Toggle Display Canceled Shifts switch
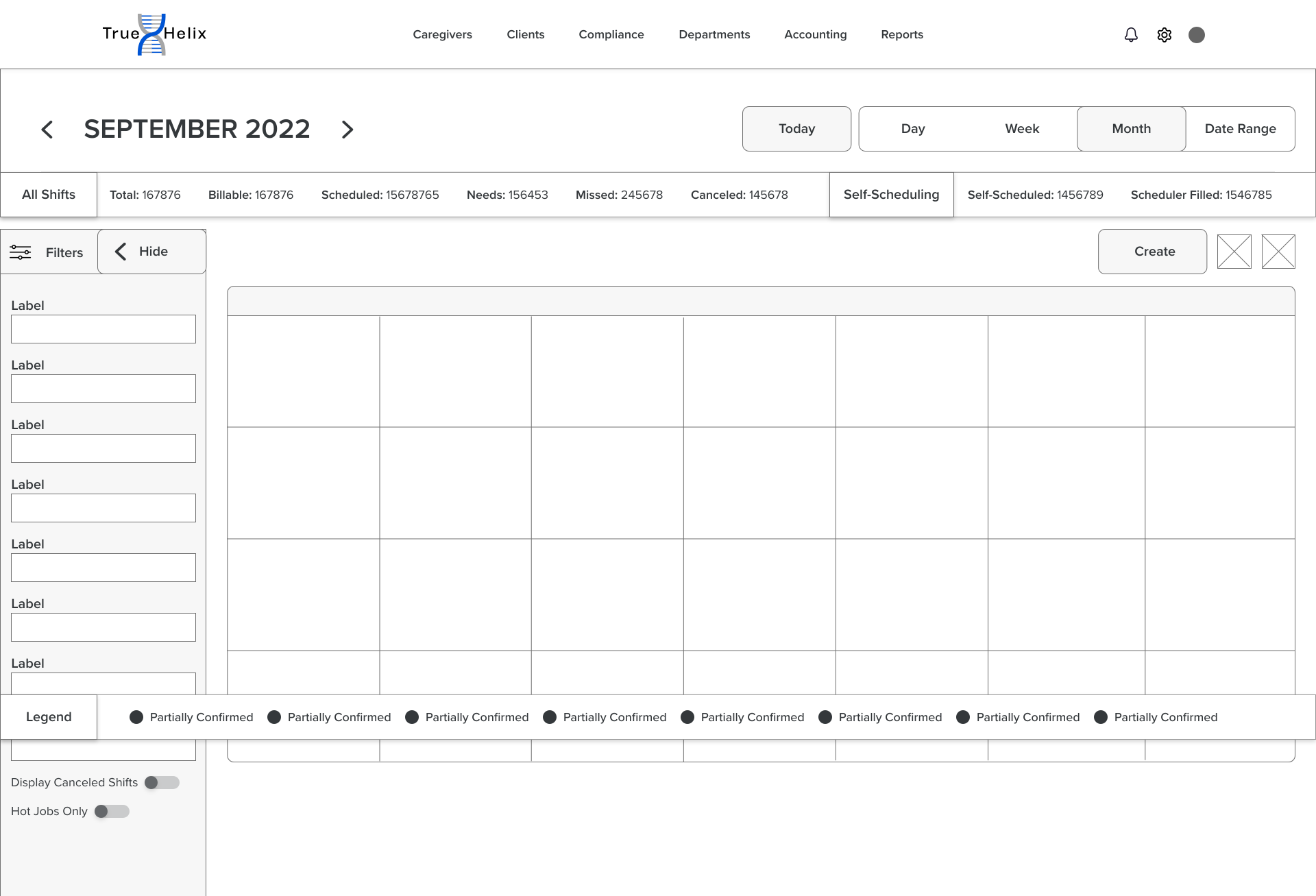 pyautogui.click(x=162, y=782)
